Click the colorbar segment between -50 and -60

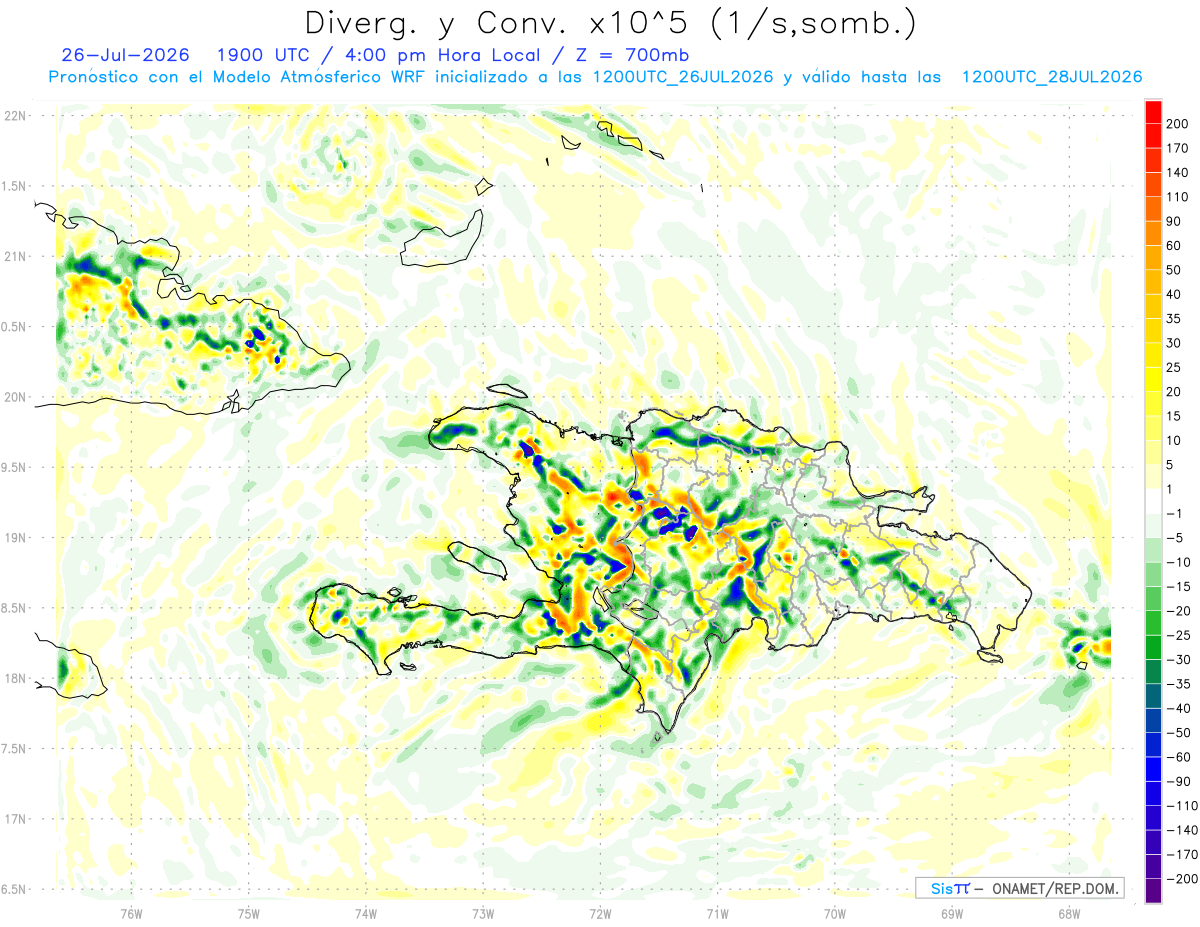(x=1153, y=744)
